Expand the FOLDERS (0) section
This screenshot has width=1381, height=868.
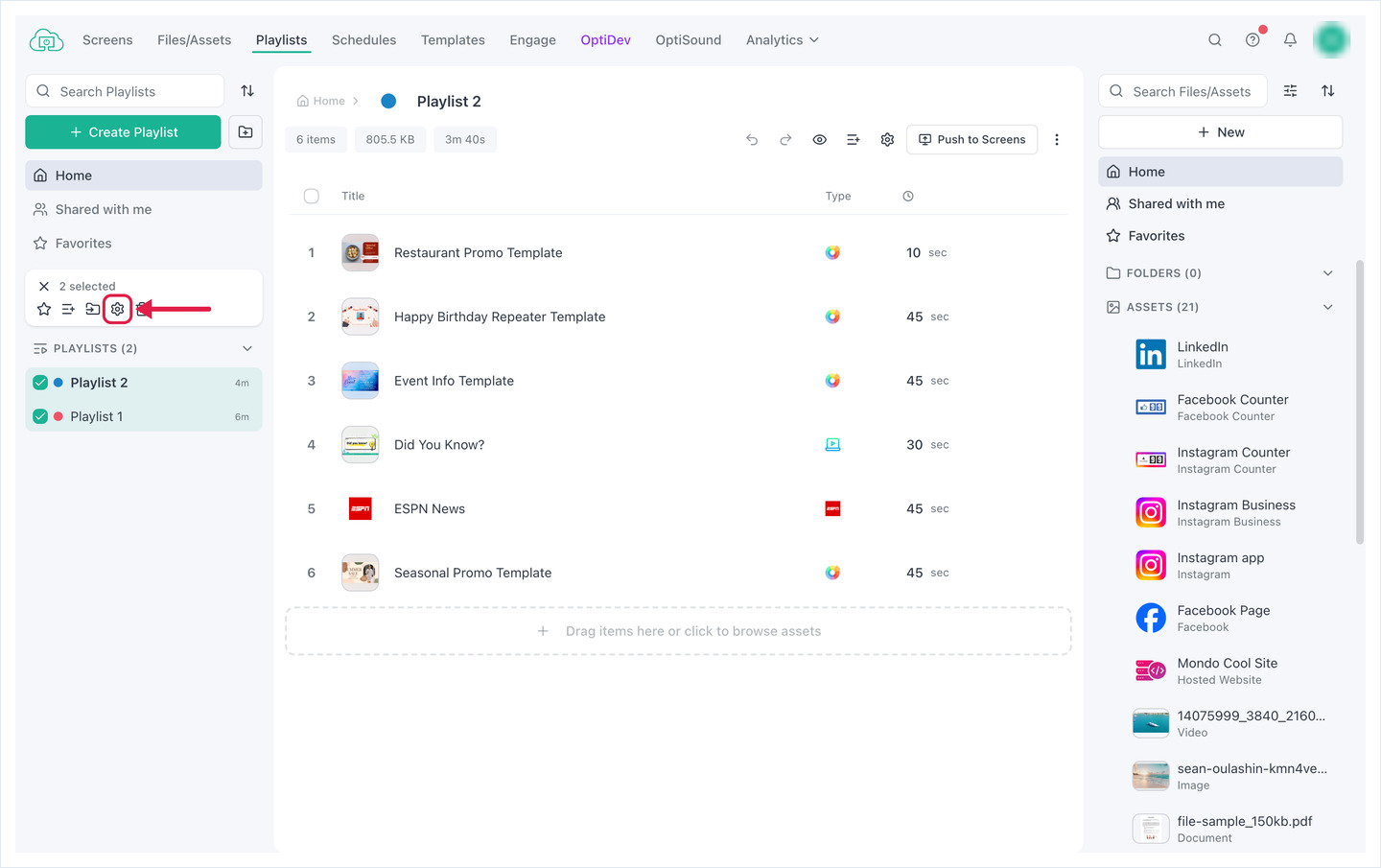coord(1328,273)
